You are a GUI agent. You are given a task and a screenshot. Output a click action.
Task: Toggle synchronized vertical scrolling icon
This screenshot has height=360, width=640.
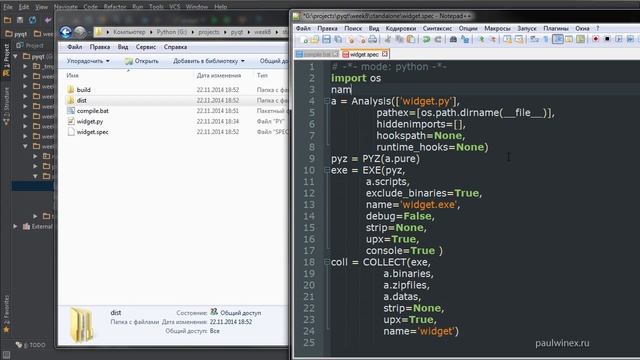tap(507, 40)
